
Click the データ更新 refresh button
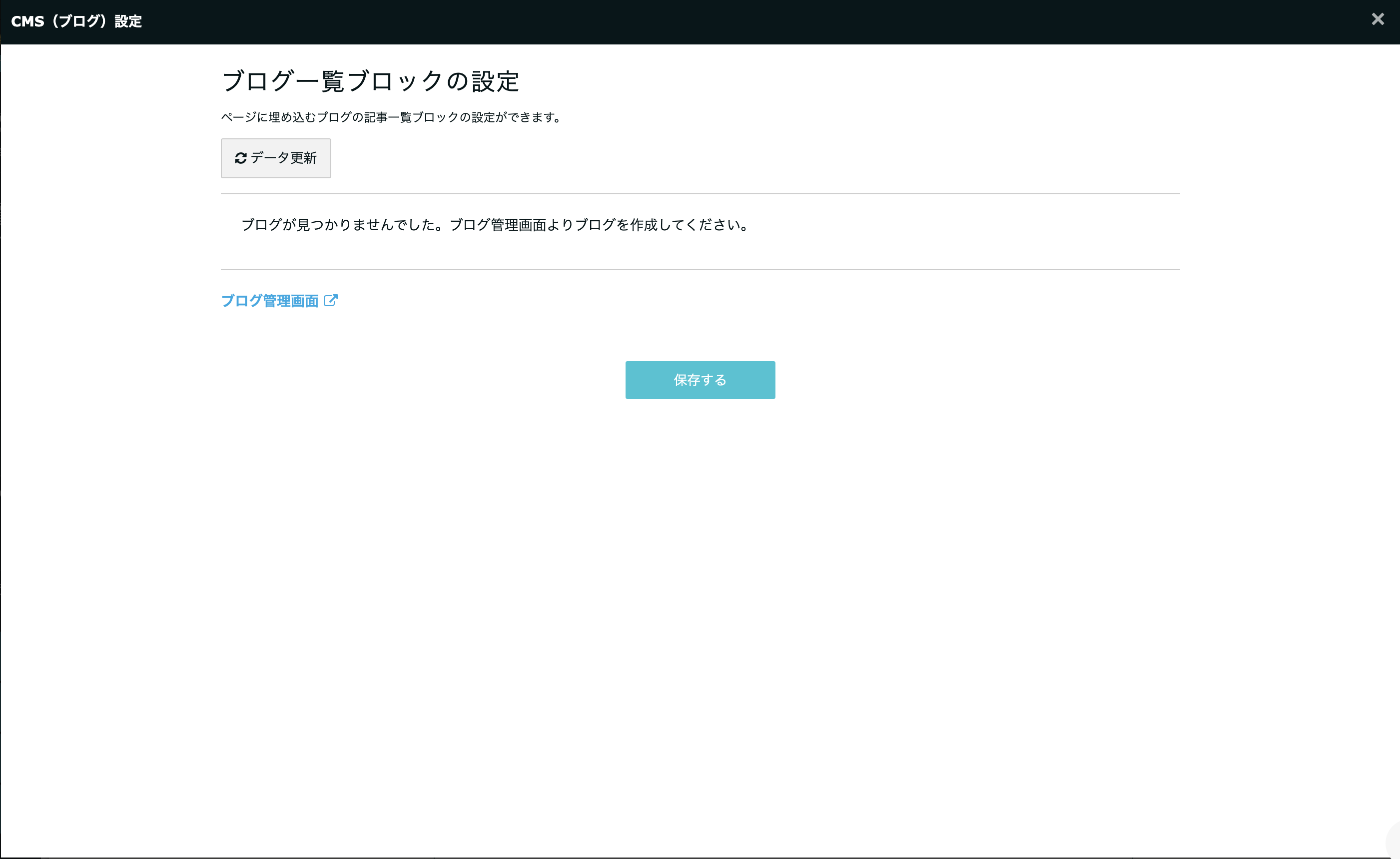pyautogui.click(x=276, y=158)
